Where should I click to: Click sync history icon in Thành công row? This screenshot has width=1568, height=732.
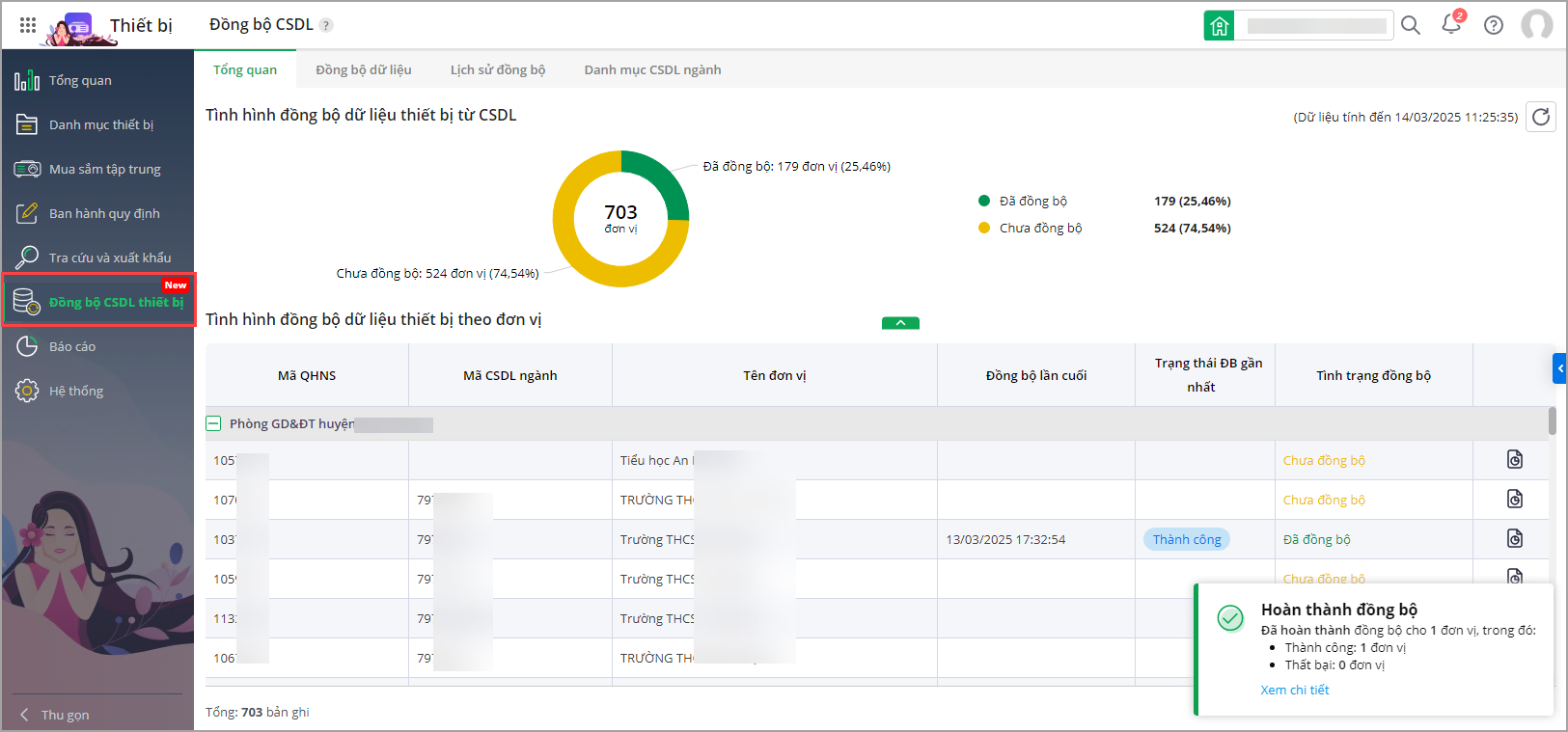(1514, 539)
